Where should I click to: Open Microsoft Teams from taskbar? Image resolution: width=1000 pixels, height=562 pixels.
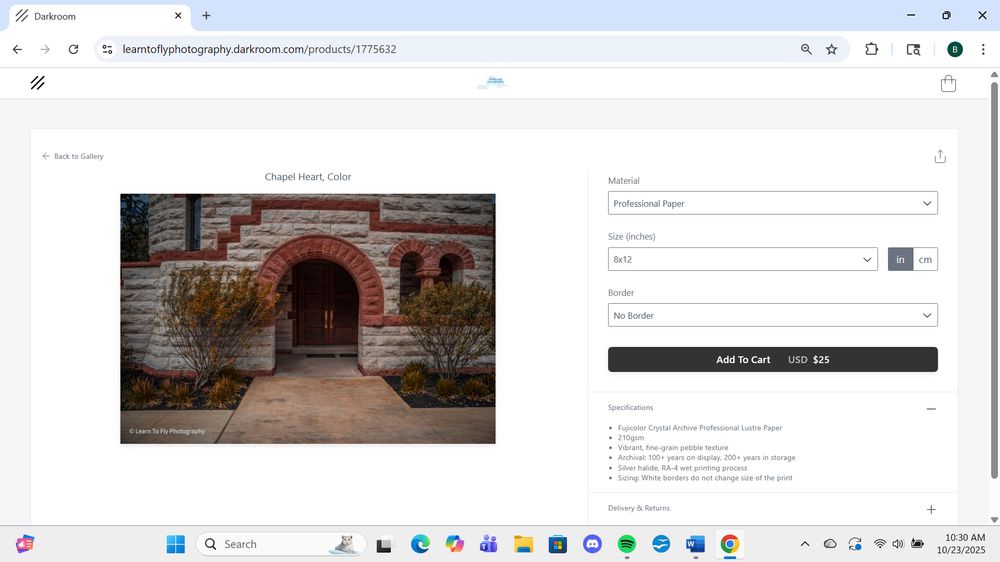point(489,544)
